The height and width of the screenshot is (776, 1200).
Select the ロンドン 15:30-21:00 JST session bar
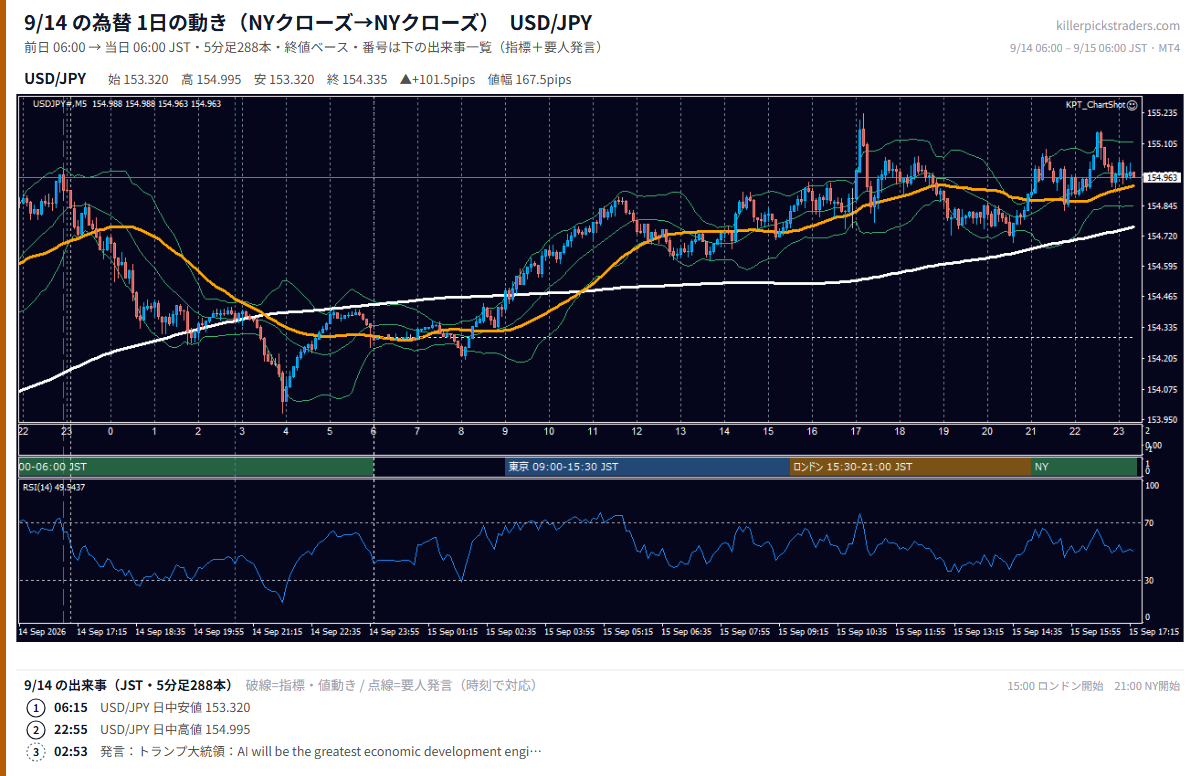point(910,467)
